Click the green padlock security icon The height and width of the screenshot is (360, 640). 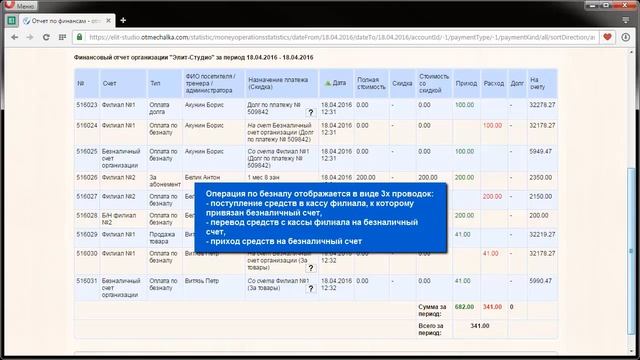[80, 37]
